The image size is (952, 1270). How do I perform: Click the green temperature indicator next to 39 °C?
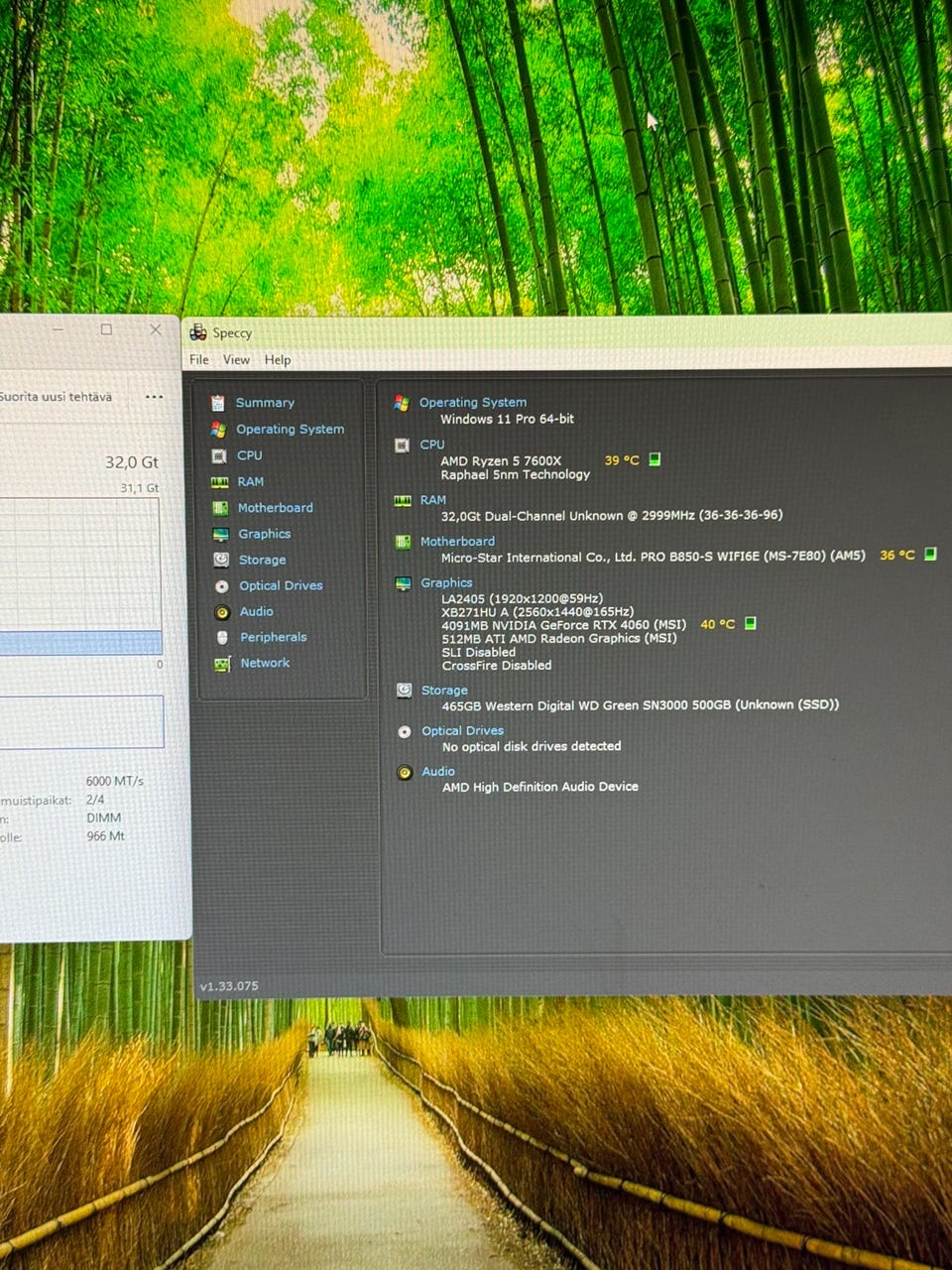point(654,459)
